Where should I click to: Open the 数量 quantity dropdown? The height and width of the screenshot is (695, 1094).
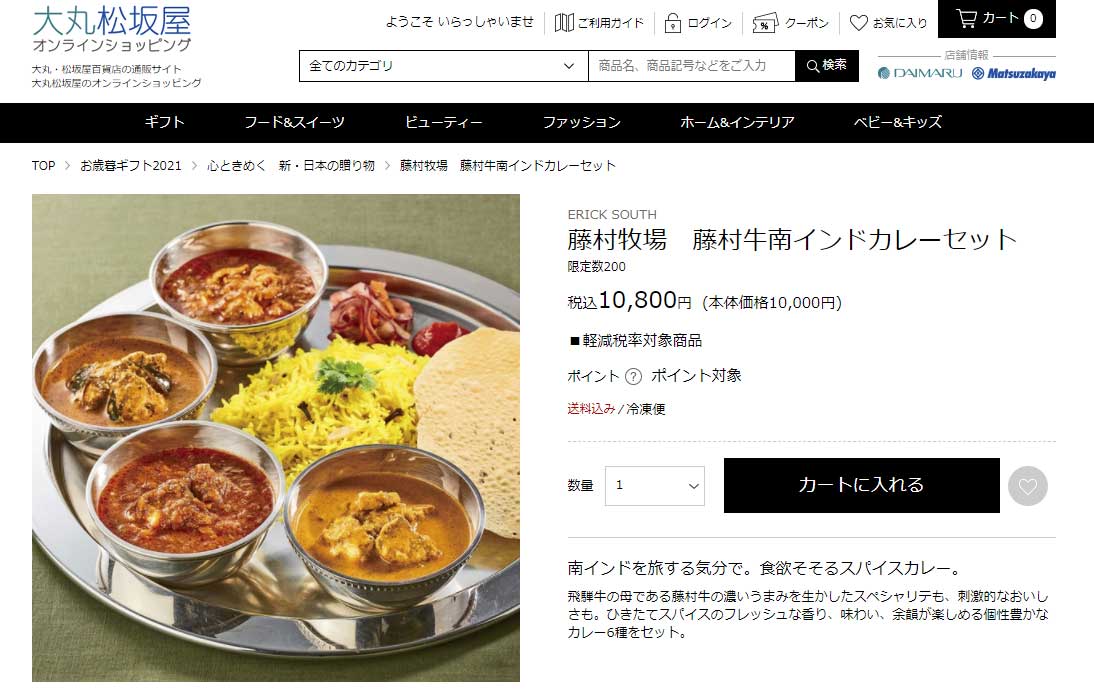click(654, 486)
